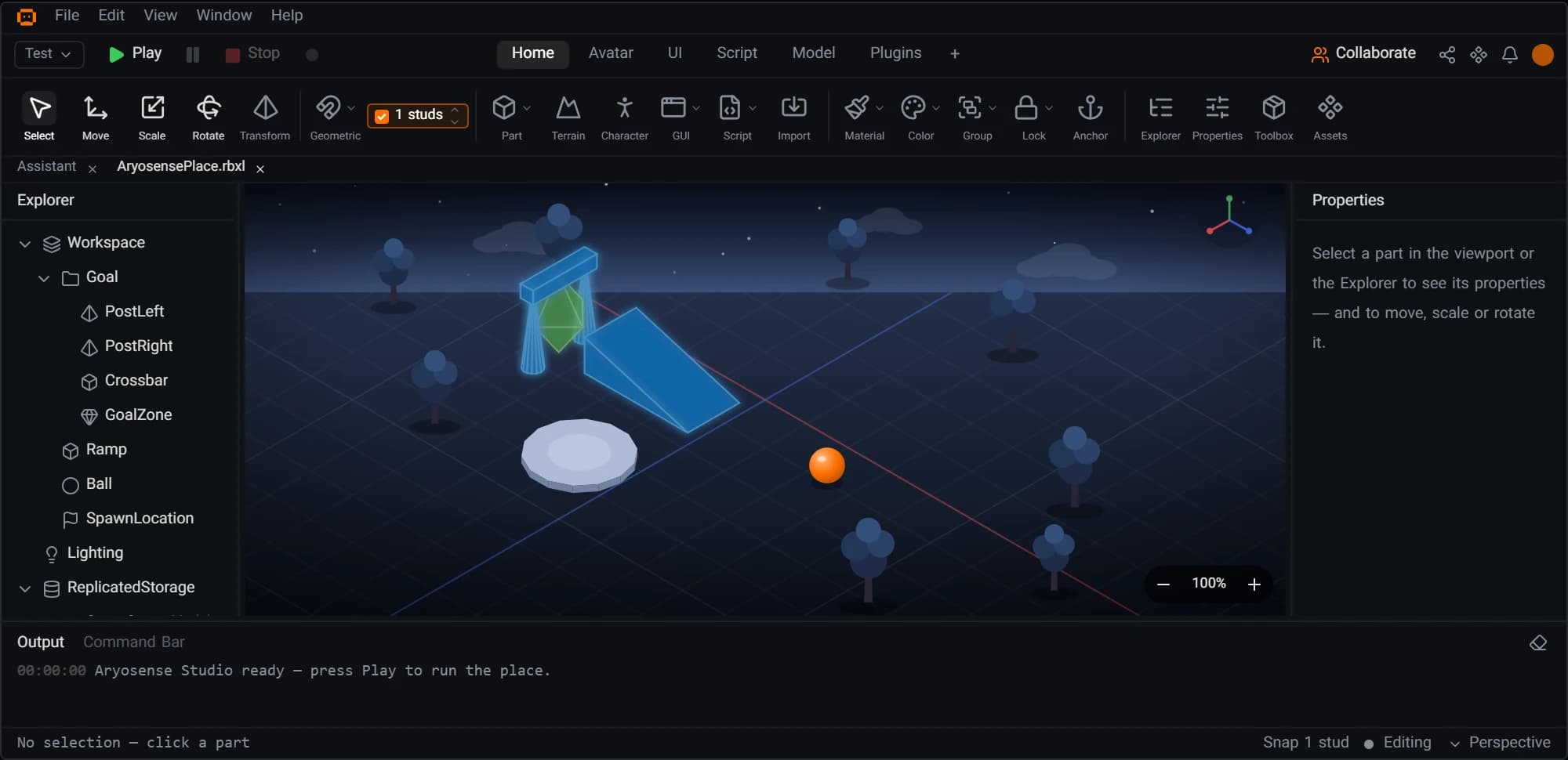The width and height of the screenshot is (1568, 760).
Task: Open the File menu
Action: 67,15
